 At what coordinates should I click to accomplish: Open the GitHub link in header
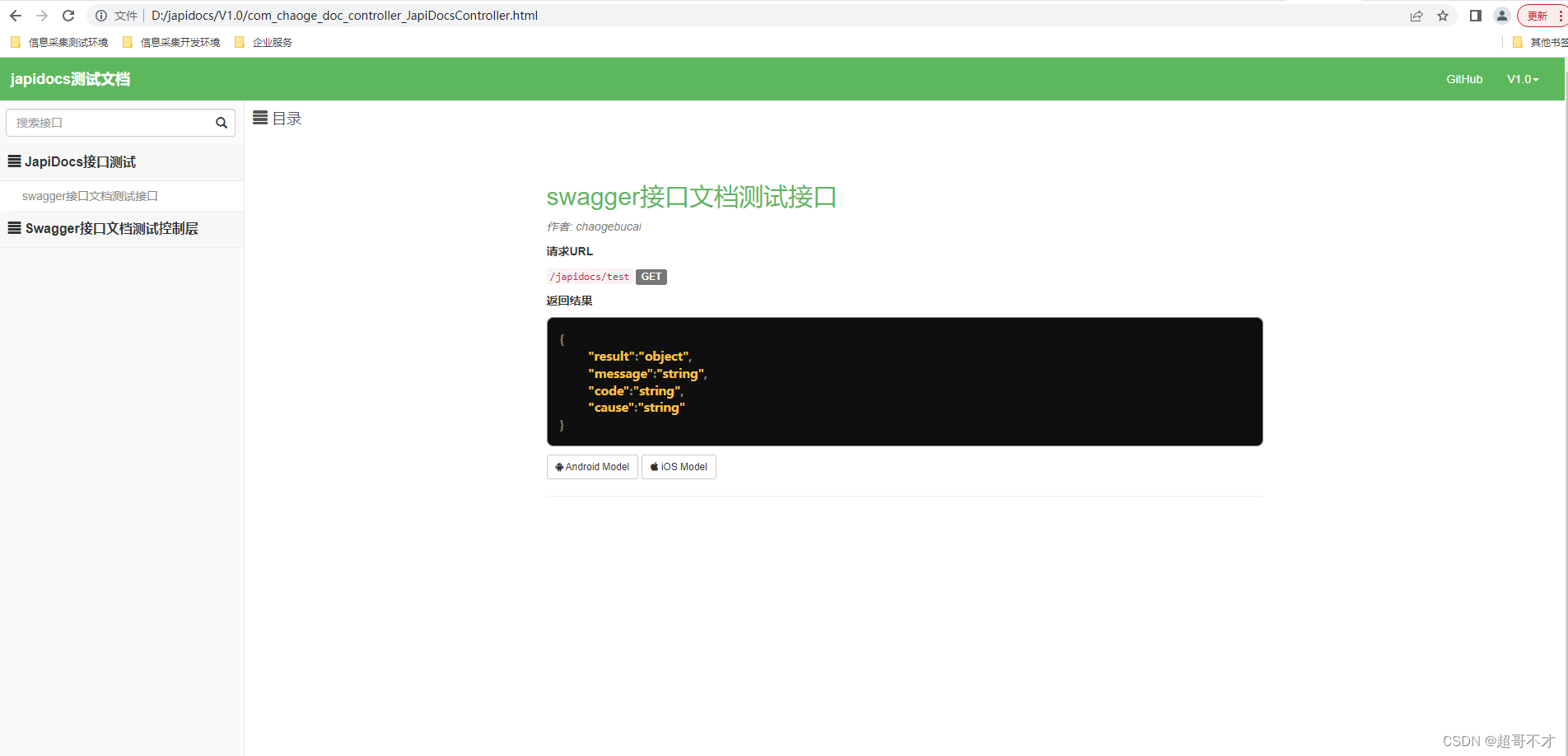click(x=1464, y=79)
